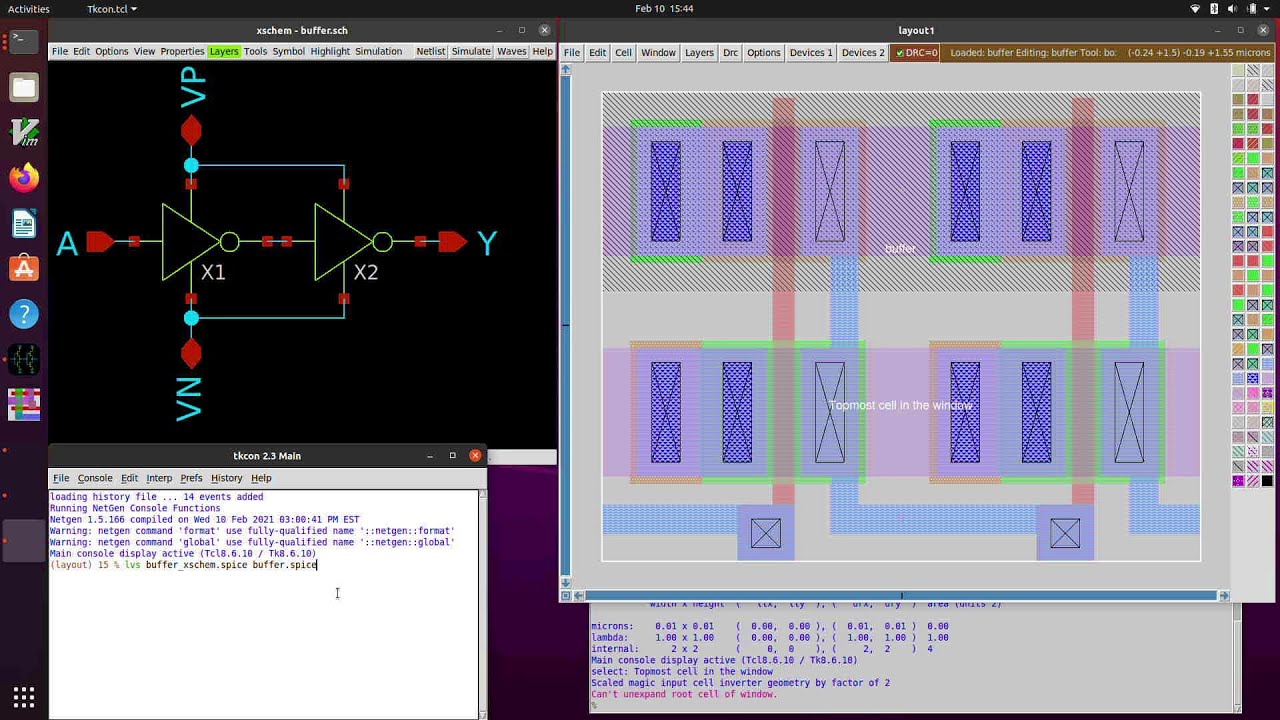Open the tkcon Interp menu

(x=159, y=478)
